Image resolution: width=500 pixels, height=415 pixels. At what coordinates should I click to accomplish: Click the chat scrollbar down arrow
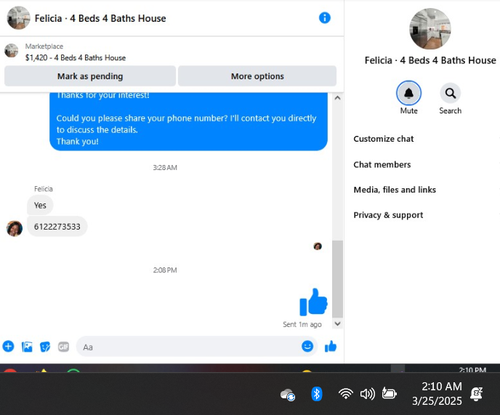pyautogui.click(x=337, y=324)
